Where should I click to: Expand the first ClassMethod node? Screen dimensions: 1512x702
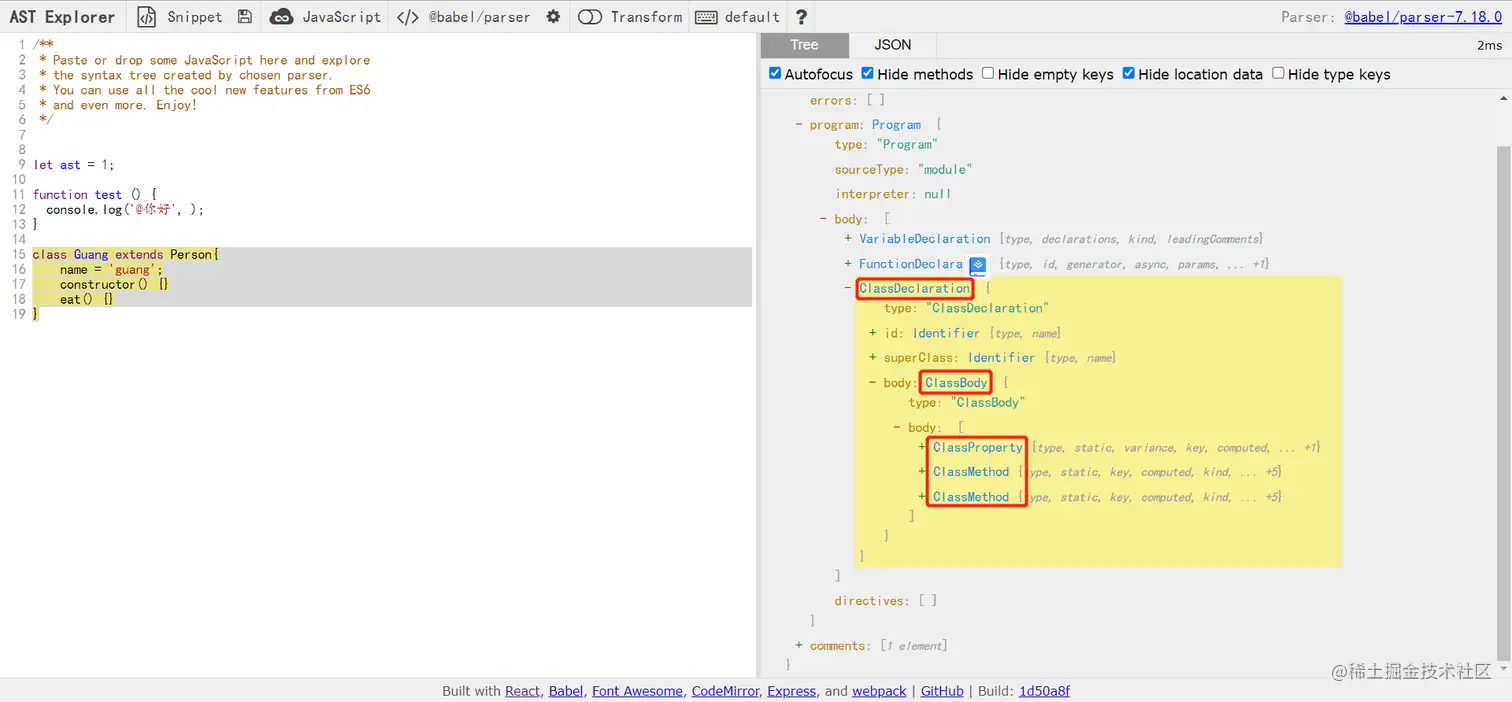[x=922, y=472]
